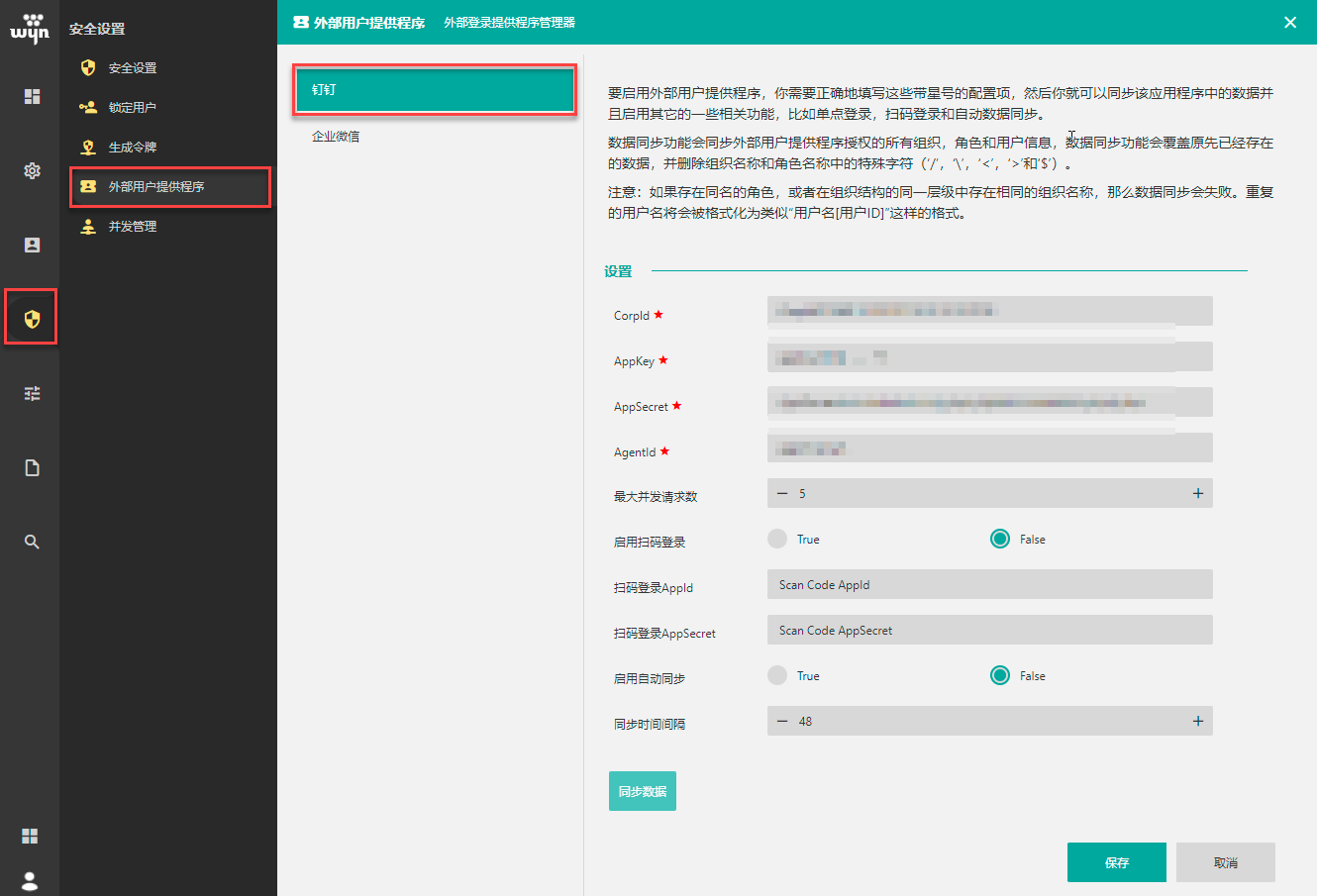This screenshot has height=896, width=1317.
Task: Decrease 最大并发请求数 with minus button
Action: click(782, 493)
